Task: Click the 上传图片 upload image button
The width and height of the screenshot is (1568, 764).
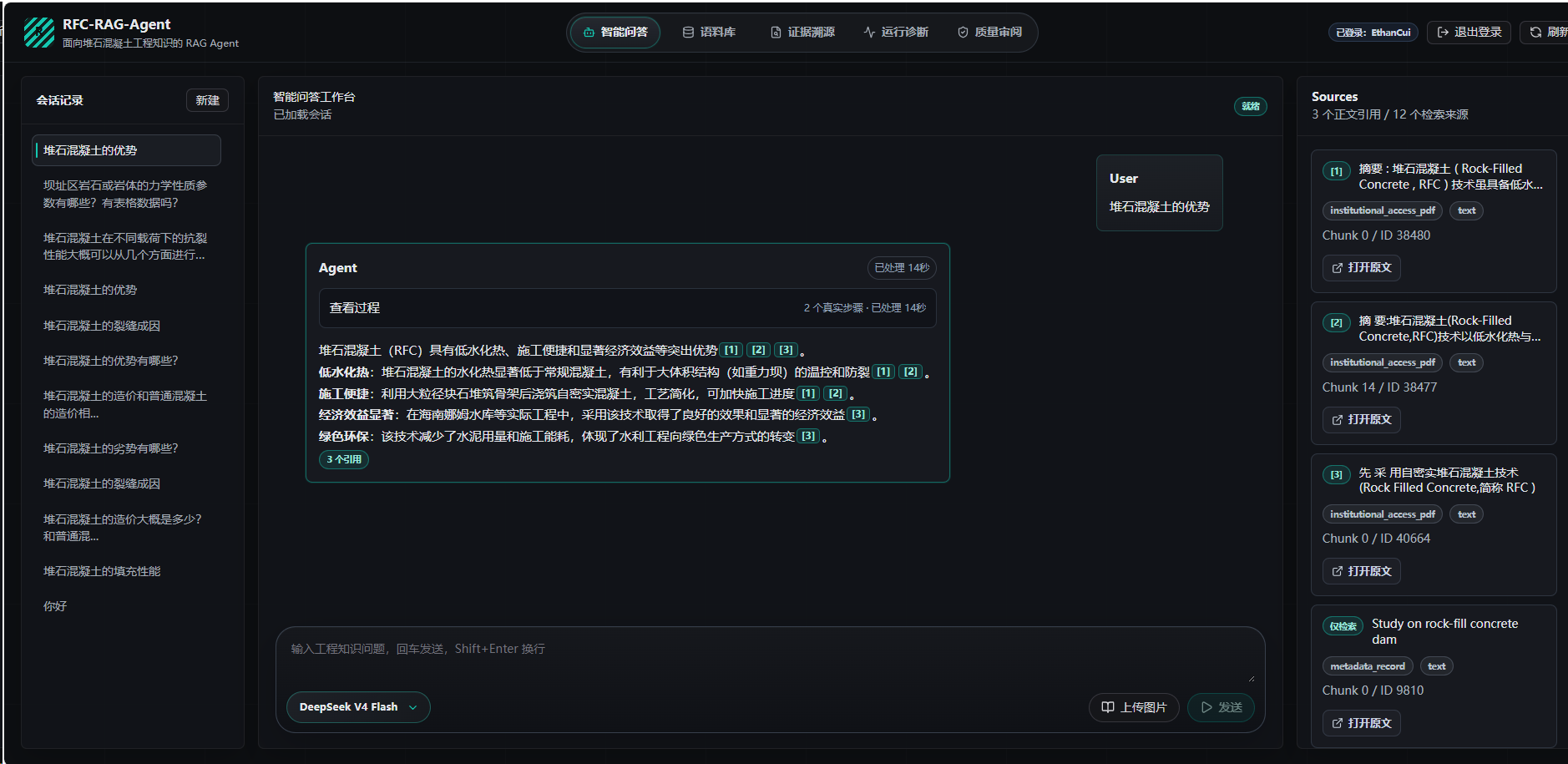Action: [1134, 707]
